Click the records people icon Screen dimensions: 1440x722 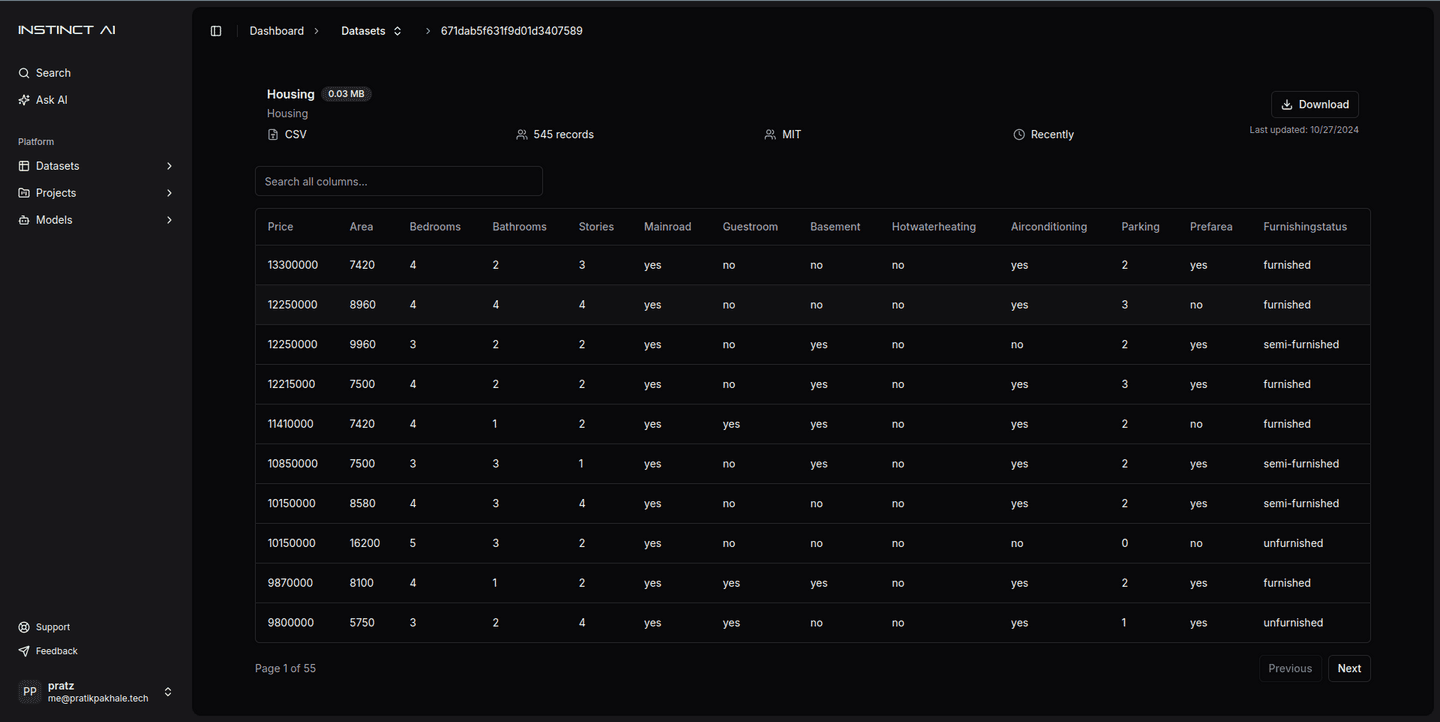[x=522, y=134]
